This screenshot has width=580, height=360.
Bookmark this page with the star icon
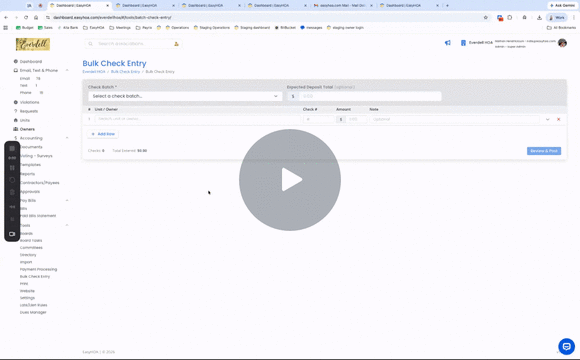click(x=486, y=17)
